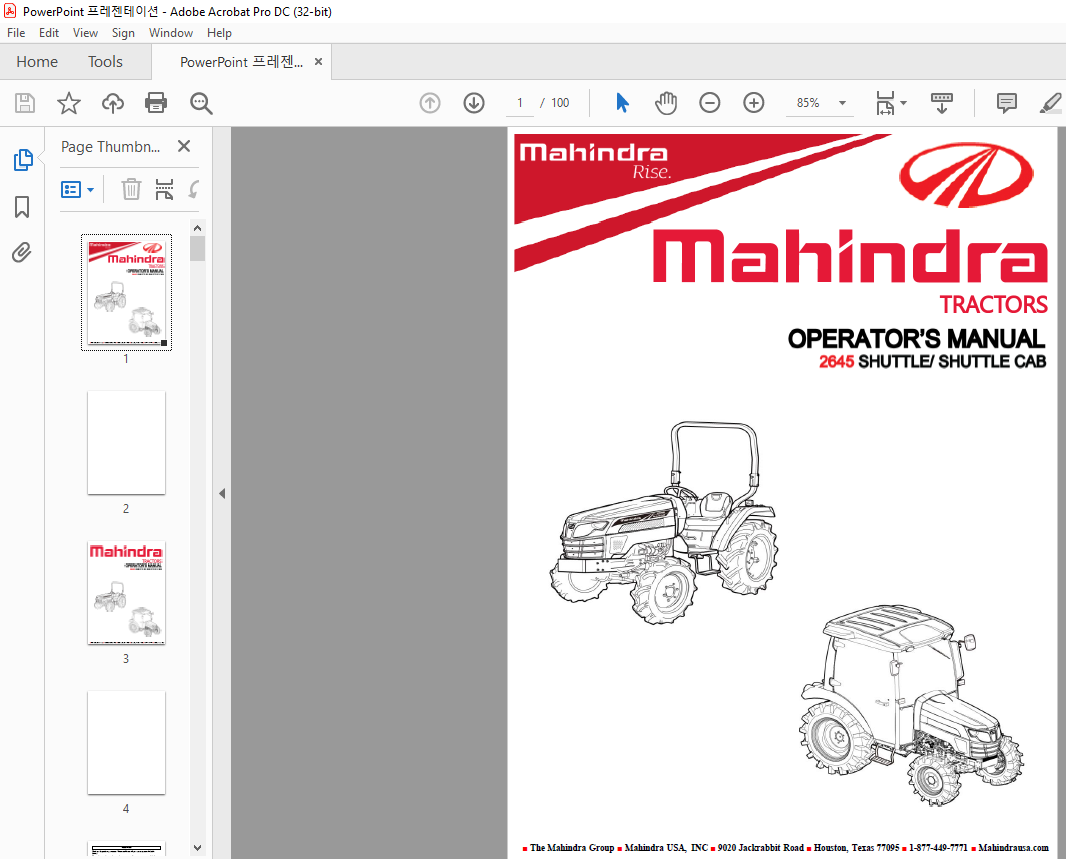Open the Sign menu
This screenshot has height=859, width=1066.
[123, 33]
